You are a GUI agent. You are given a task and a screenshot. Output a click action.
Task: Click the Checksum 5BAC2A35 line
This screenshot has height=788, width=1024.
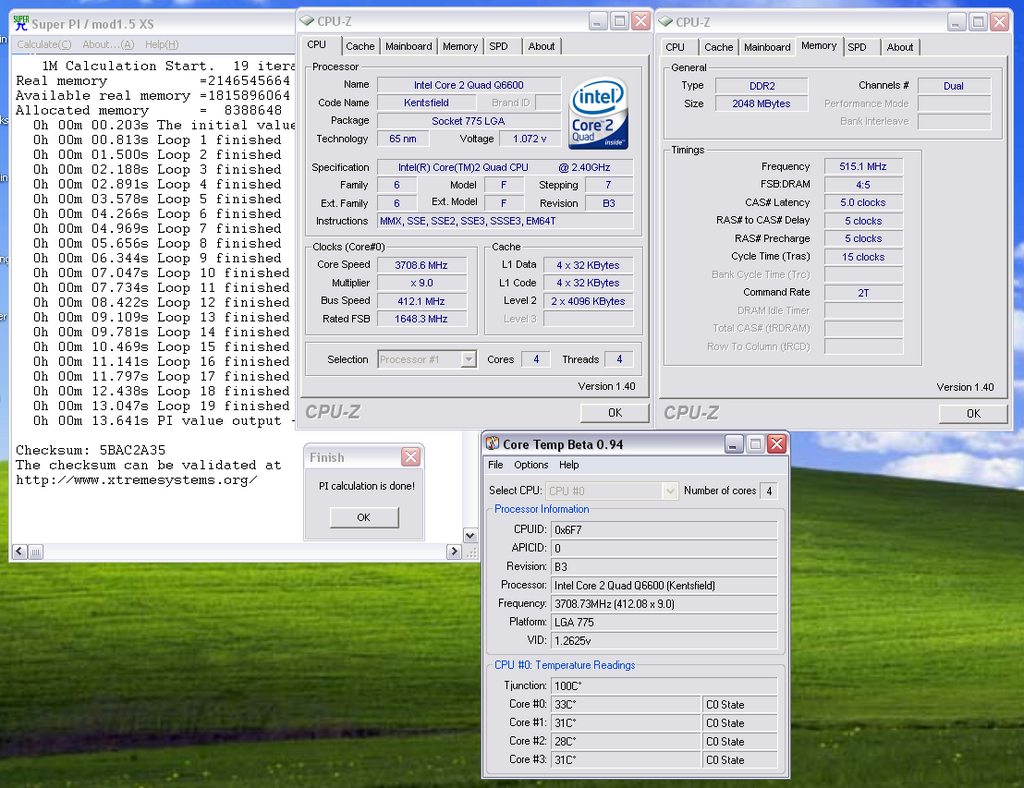(x=91, y=450)
